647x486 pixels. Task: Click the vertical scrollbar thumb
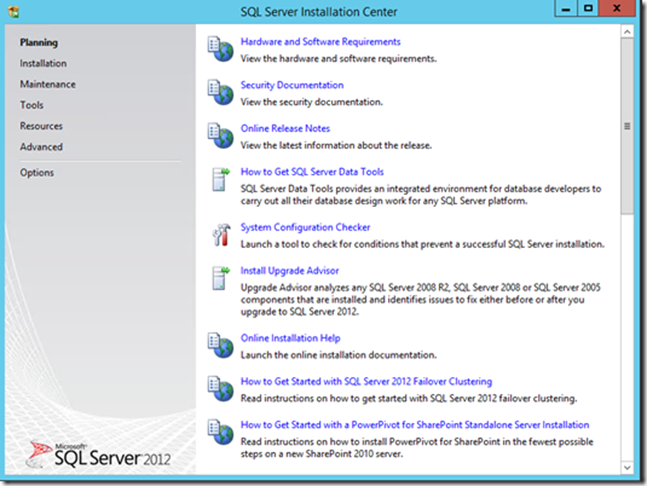point(627,126)
